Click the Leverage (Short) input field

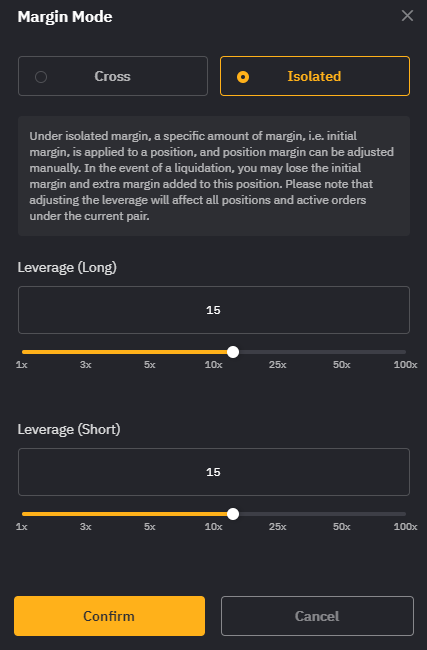click(x=214, y=472)
